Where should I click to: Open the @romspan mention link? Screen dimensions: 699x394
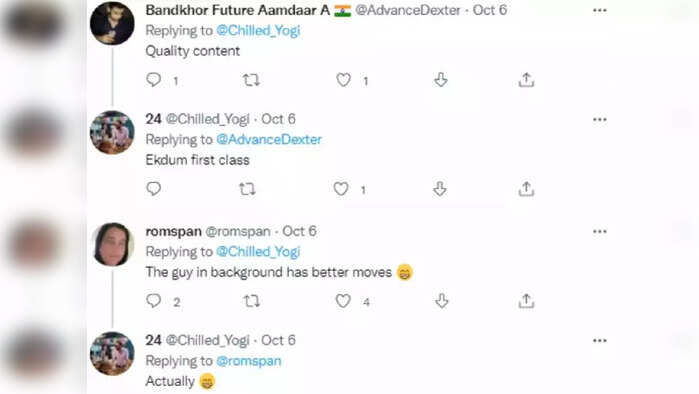coord(249,361)
